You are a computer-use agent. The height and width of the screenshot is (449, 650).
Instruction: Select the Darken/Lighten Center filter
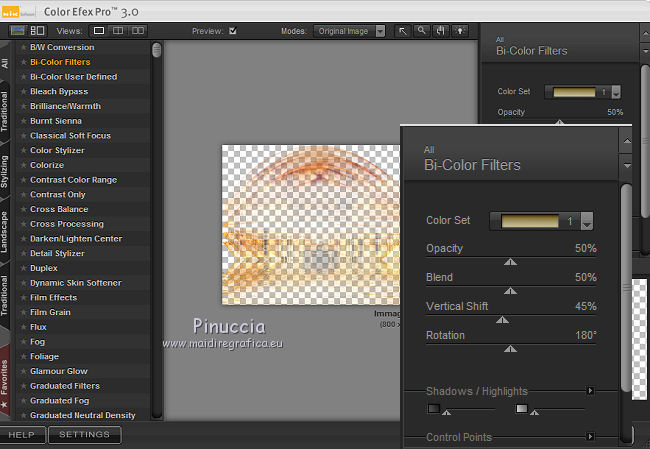(76, 239)
